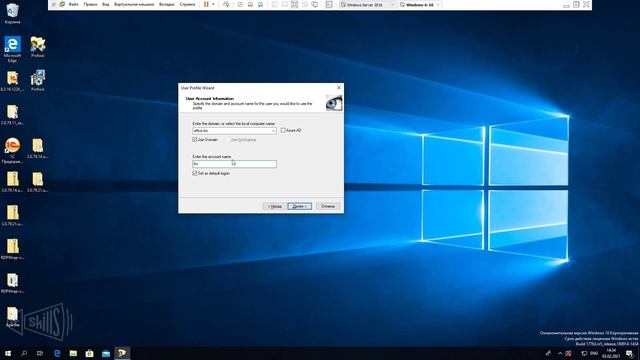This screenshot has height=360, width=640.
Task: Tick the Azure AD checkbox
Action: [283, 130]
